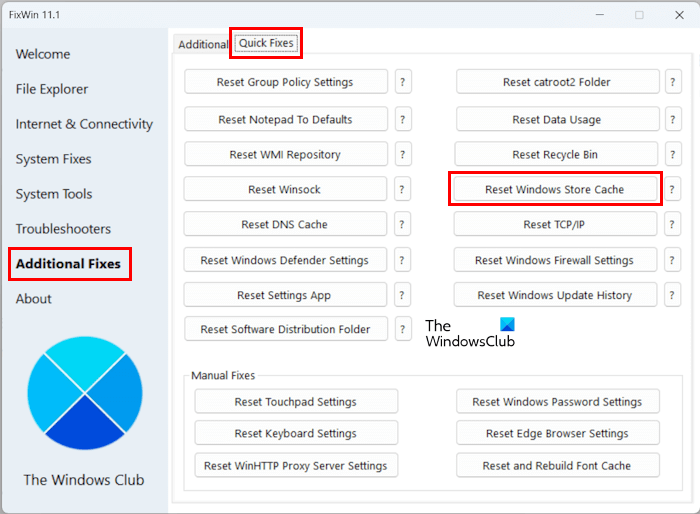Click the help icon beside Reset Group Policy Settings
This screenshot has height=514, width=700.
(x=403, y=82)
